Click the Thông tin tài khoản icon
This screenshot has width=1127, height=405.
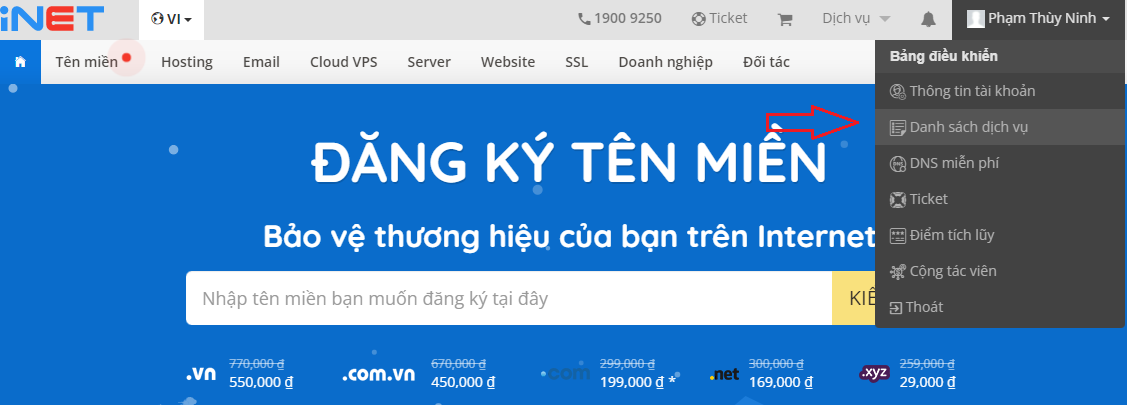[x=898, y=91]
